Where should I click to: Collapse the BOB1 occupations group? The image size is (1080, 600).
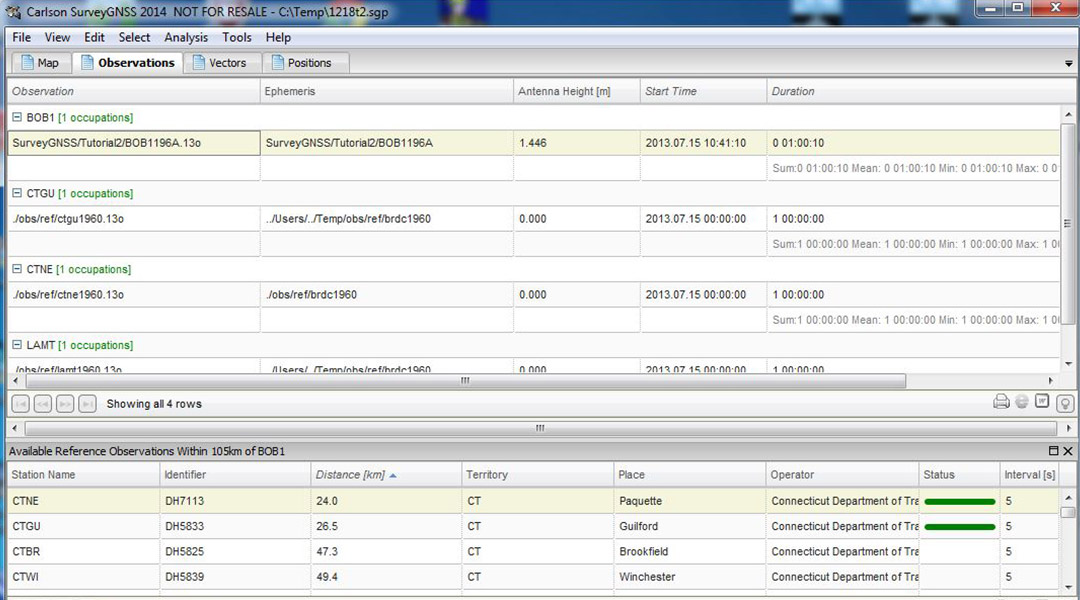pos(17,118)
